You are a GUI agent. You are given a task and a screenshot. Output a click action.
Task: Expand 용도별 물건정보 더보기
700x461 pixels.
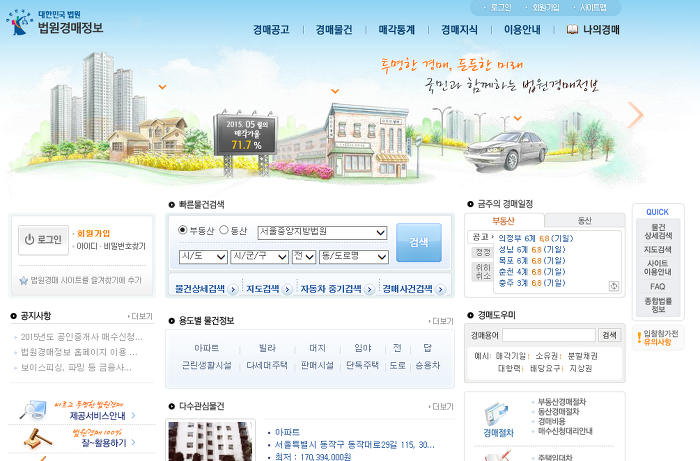coord(441,321)
